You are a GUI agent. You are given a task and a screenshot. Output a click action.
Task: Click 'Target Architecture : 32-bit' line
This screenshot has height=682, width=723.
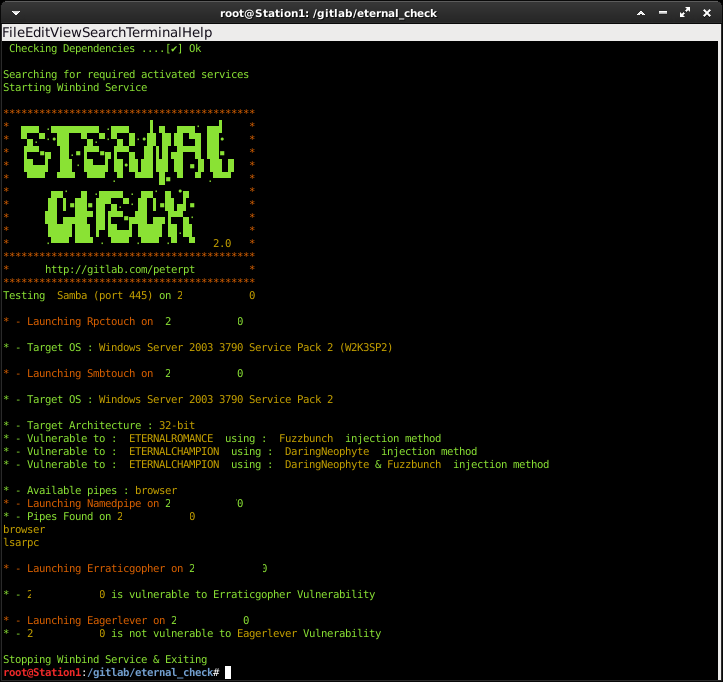pyautogui.click(x=99, y=425)
